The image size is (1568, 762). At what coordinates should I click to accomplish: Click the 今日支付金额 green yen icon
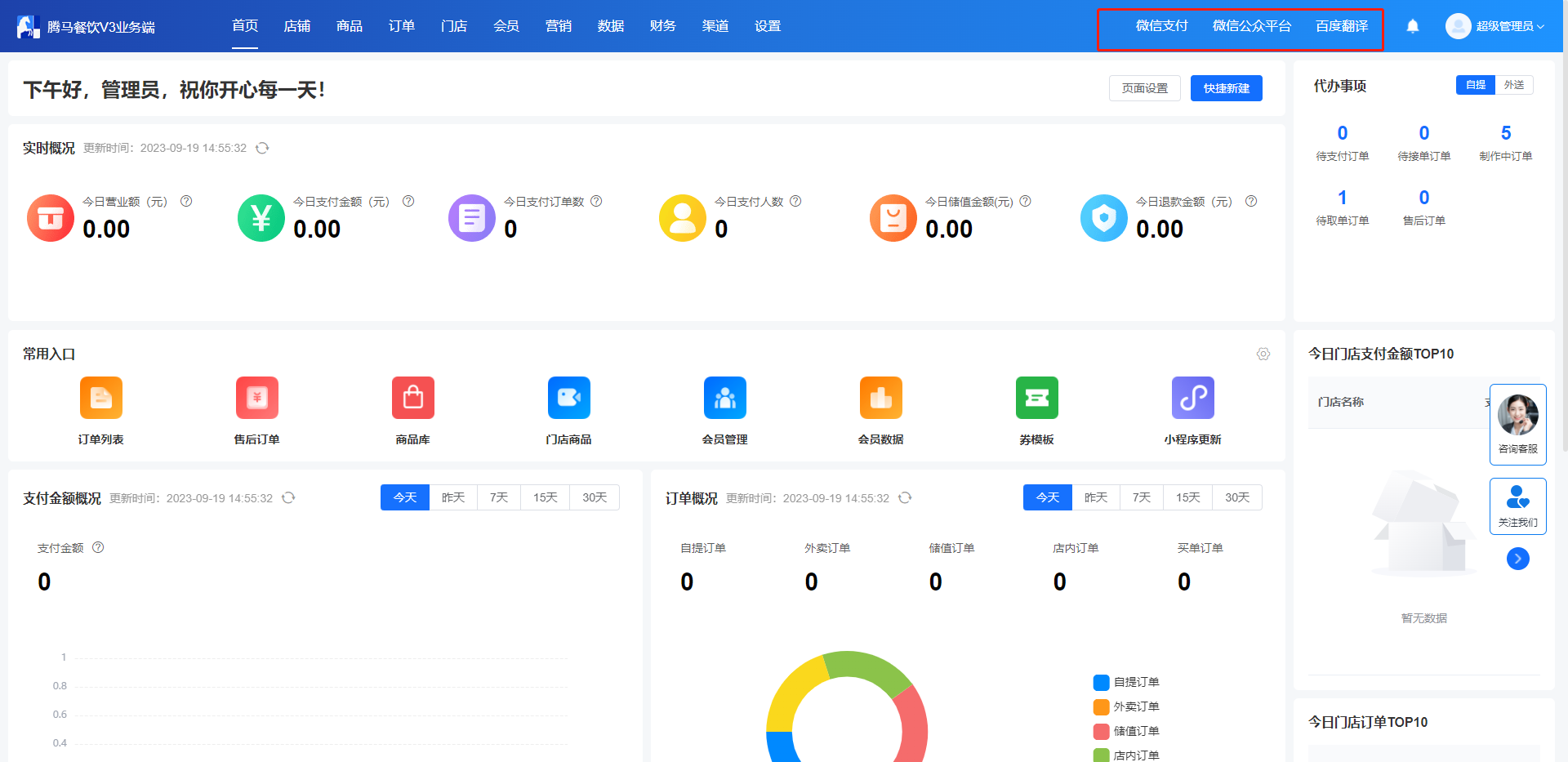(261, 218)
